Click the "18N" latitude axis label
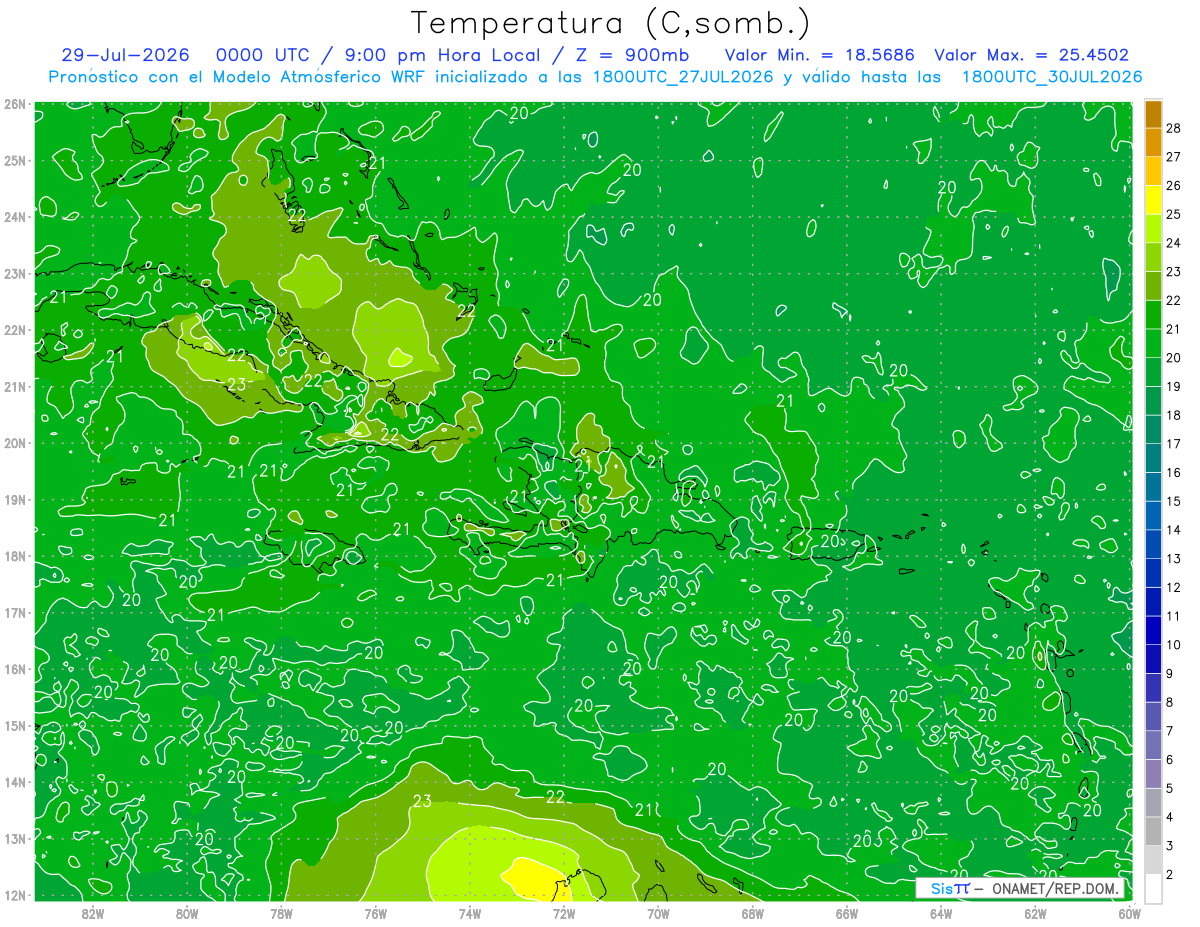 point(15,556)
